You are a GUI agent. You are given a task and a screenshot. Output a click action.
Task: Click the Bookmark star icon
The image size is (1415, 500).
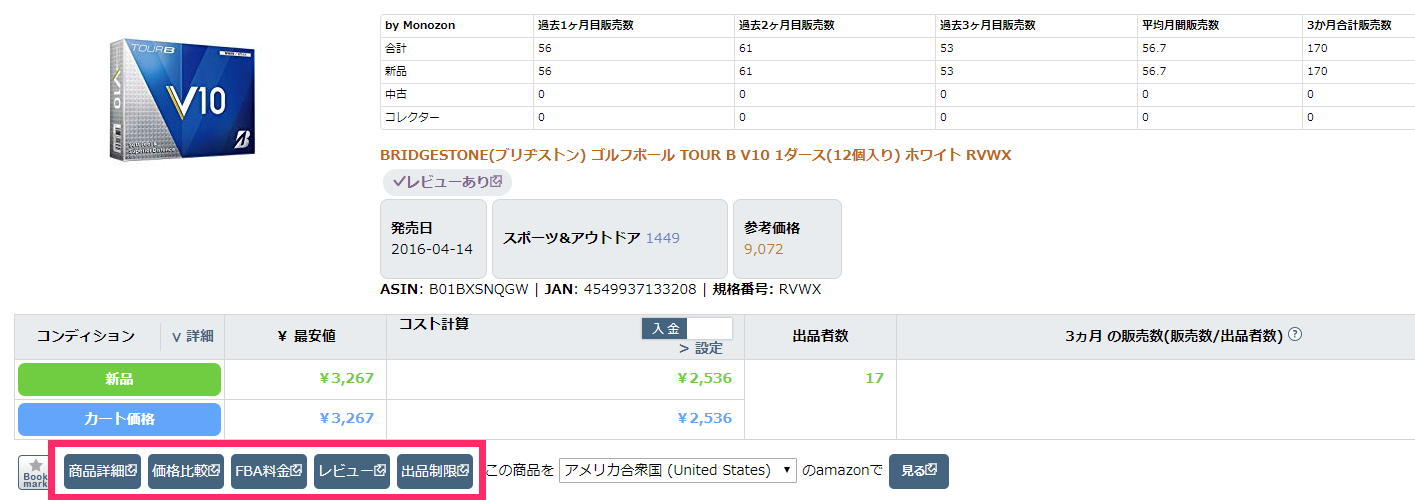(34, 471)
